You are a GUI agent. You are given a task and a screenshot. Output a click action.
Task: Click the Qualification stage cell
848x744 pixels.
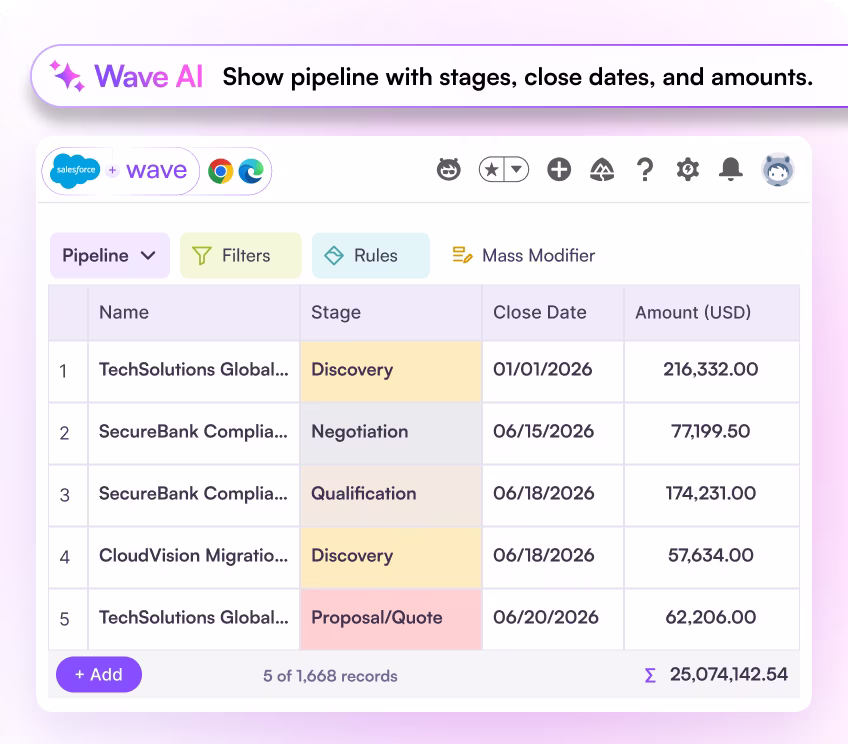click(391, 495)
